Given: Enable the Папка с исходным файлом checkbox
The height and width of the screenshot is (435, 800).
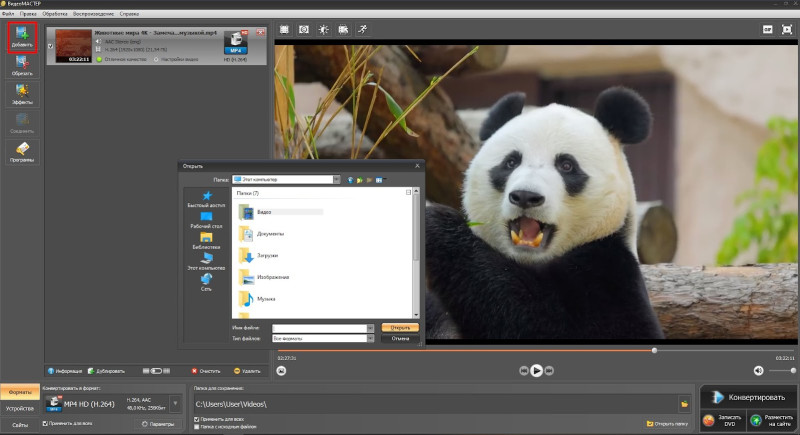Looking at the screenshot, I should tap(196, 426).
